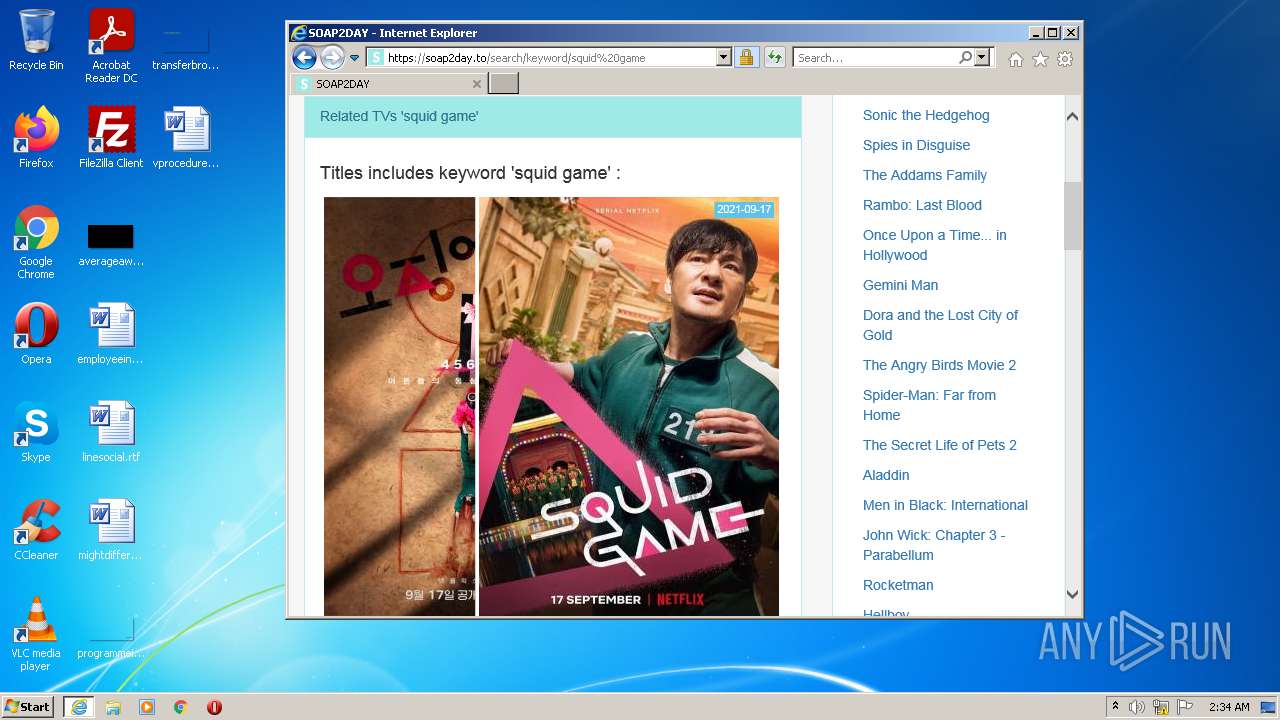
Task: Click the 2:34 AM clock
Action: (x=1229, y=707)
